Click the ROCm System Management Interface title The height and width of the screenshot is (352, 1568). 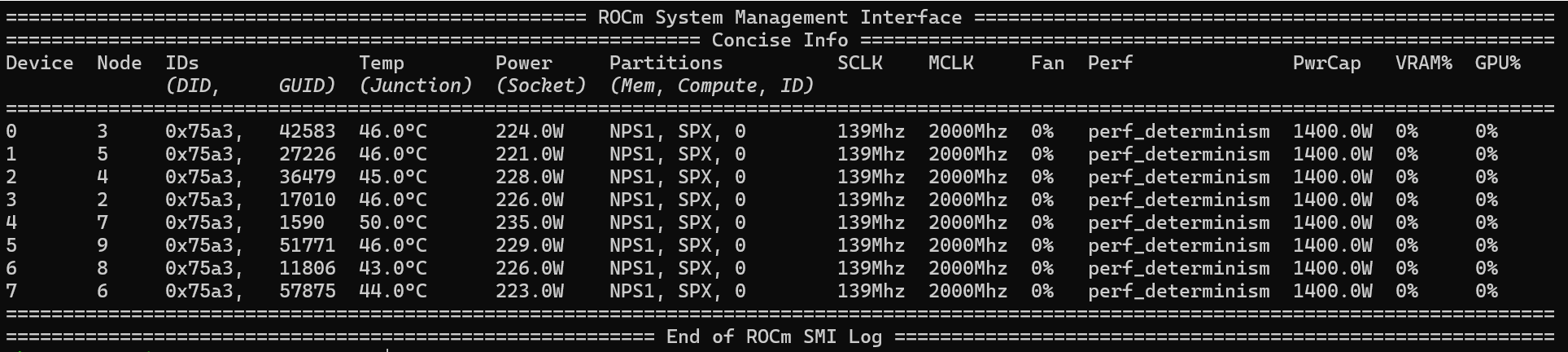[780, 17]
